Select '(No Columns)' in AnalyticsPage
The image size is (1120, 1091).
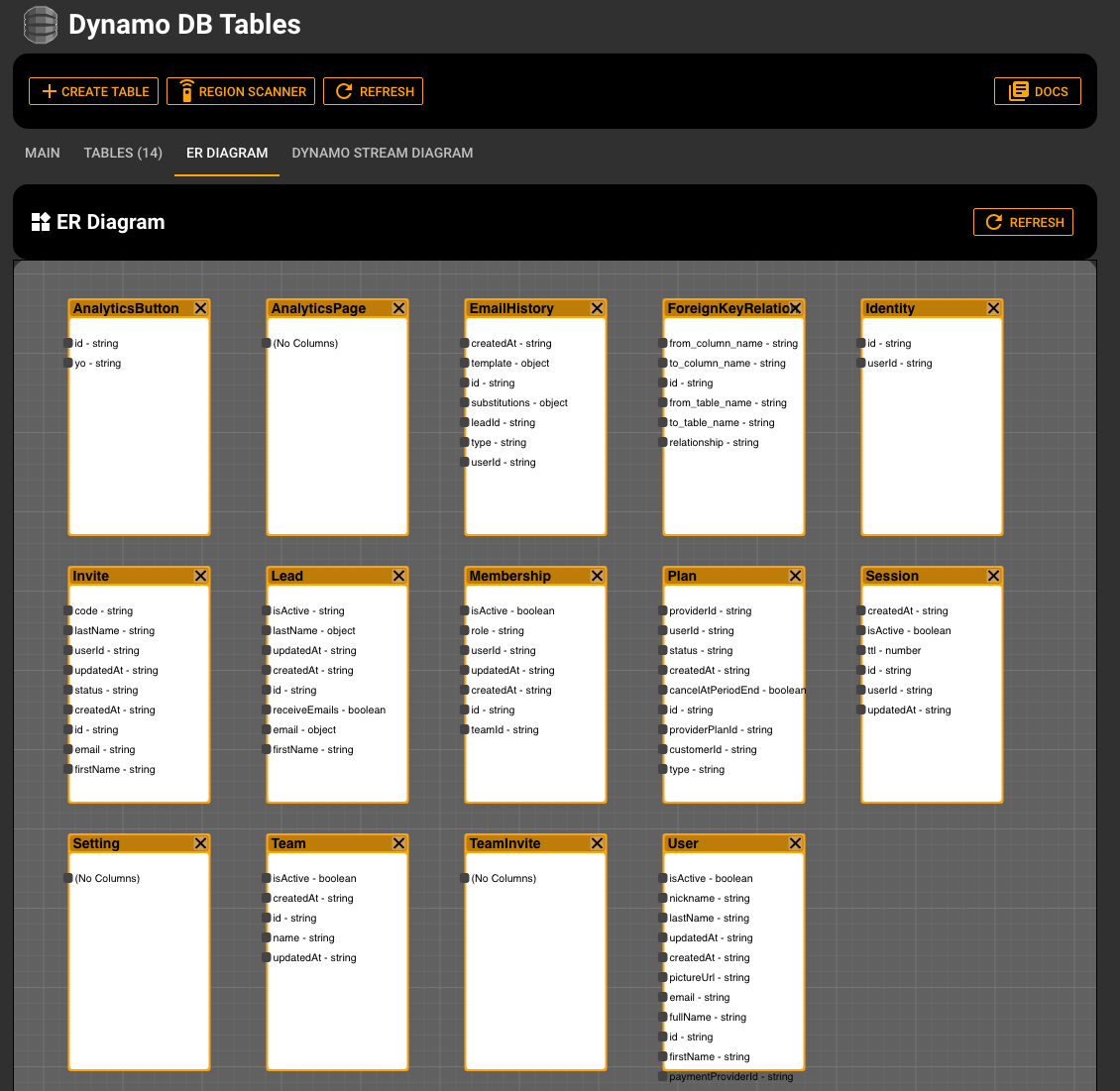(x=305, y=344)
